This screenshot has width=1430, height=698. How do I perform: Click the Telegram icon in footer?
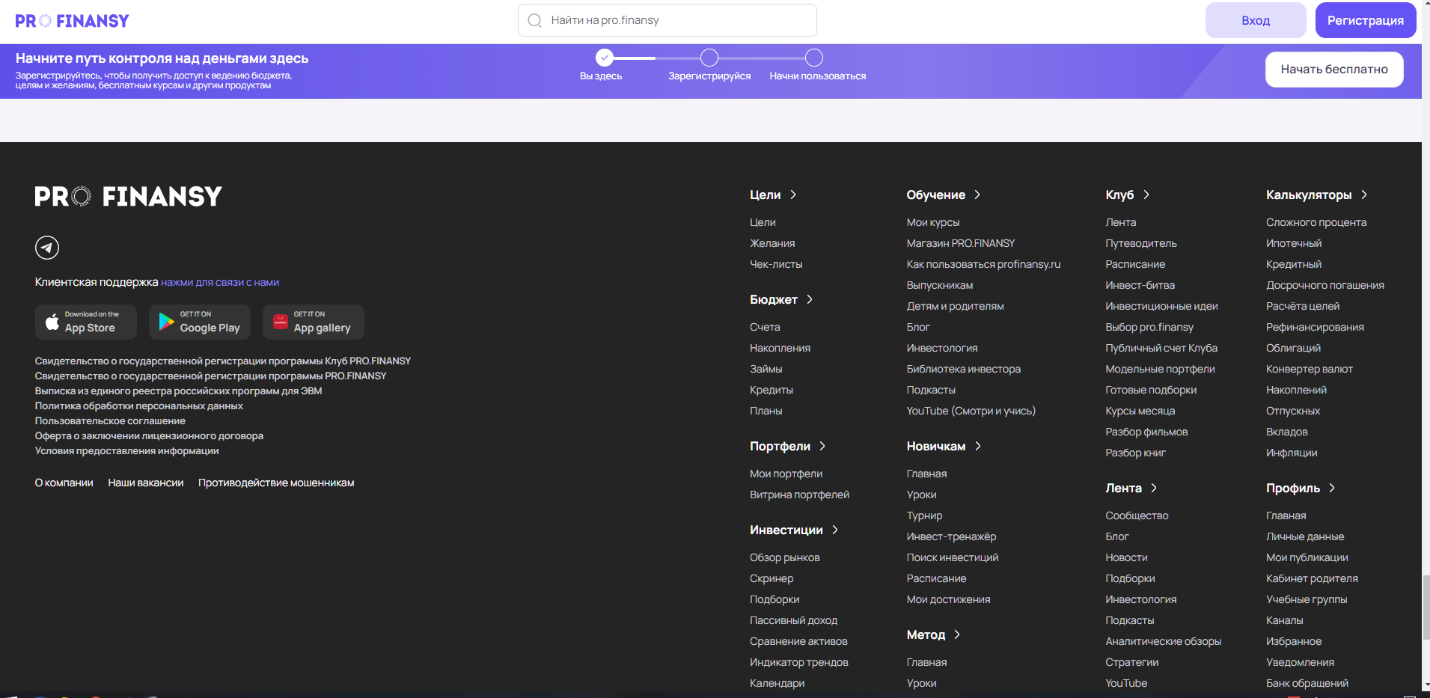(47, 248)
